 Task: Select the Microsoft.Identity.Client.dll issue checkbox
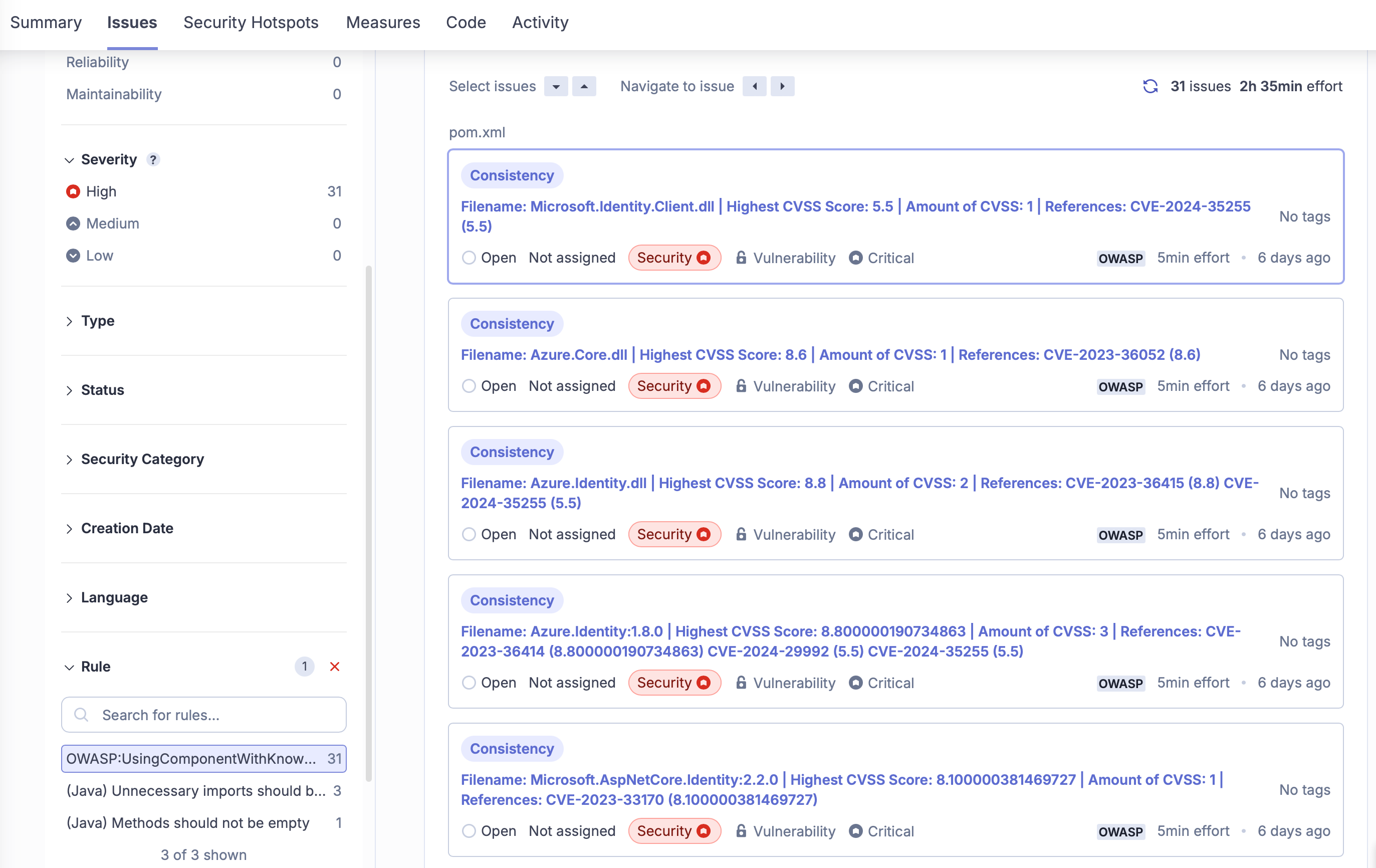coord(469,258)
